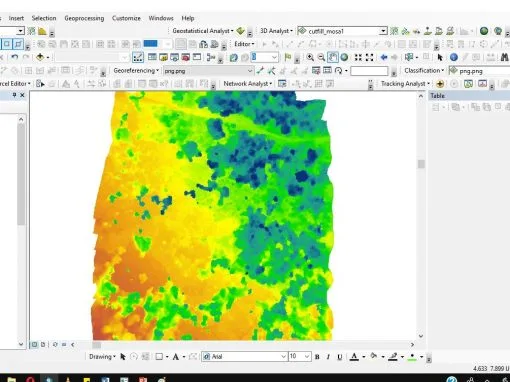The image size is (510, 382).
Task: Open the Editor dropdown menu
Action: coord(244,44)
